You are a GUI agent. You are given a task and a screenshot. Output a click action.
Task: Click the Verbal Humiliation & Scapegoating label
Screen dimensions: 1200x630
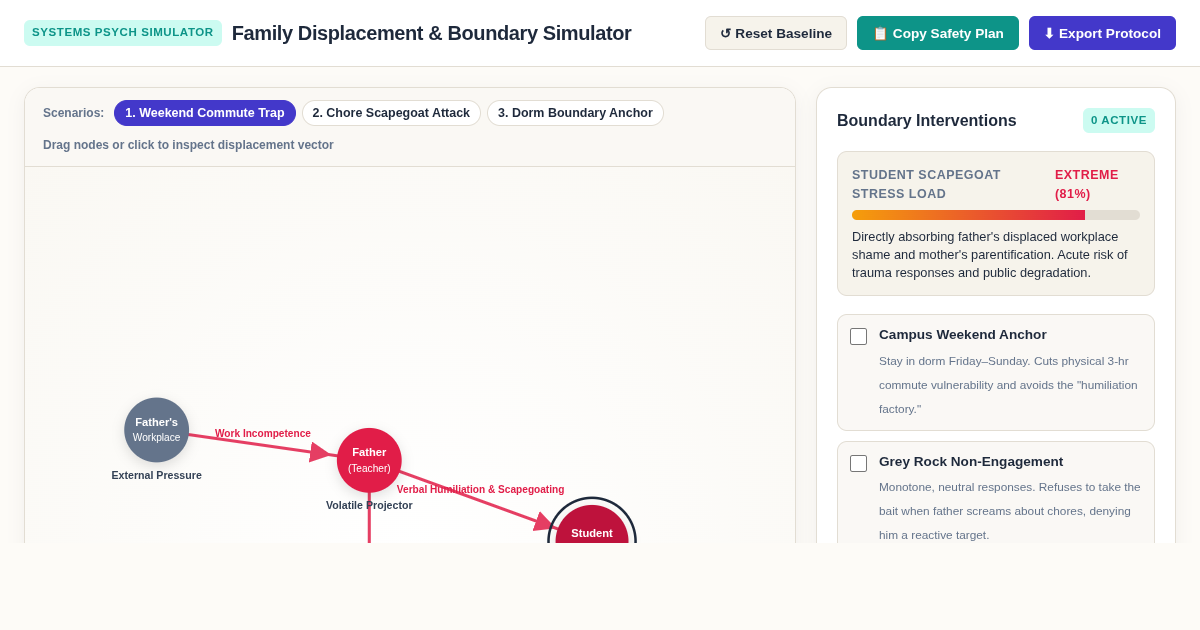[x=481, y=490]
